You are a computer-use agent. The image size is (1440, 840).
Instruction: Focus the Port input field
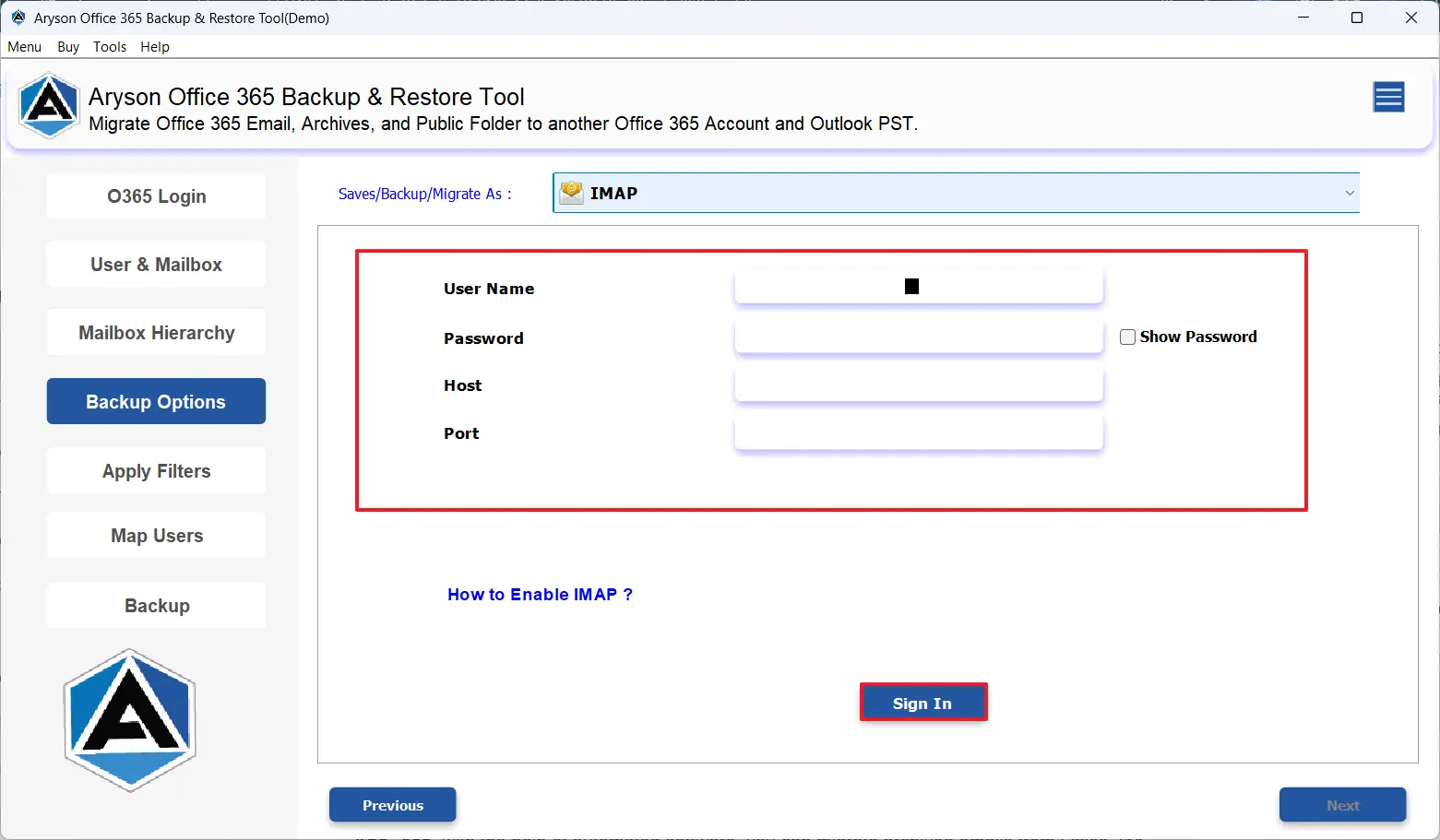(x=919, y=432)
